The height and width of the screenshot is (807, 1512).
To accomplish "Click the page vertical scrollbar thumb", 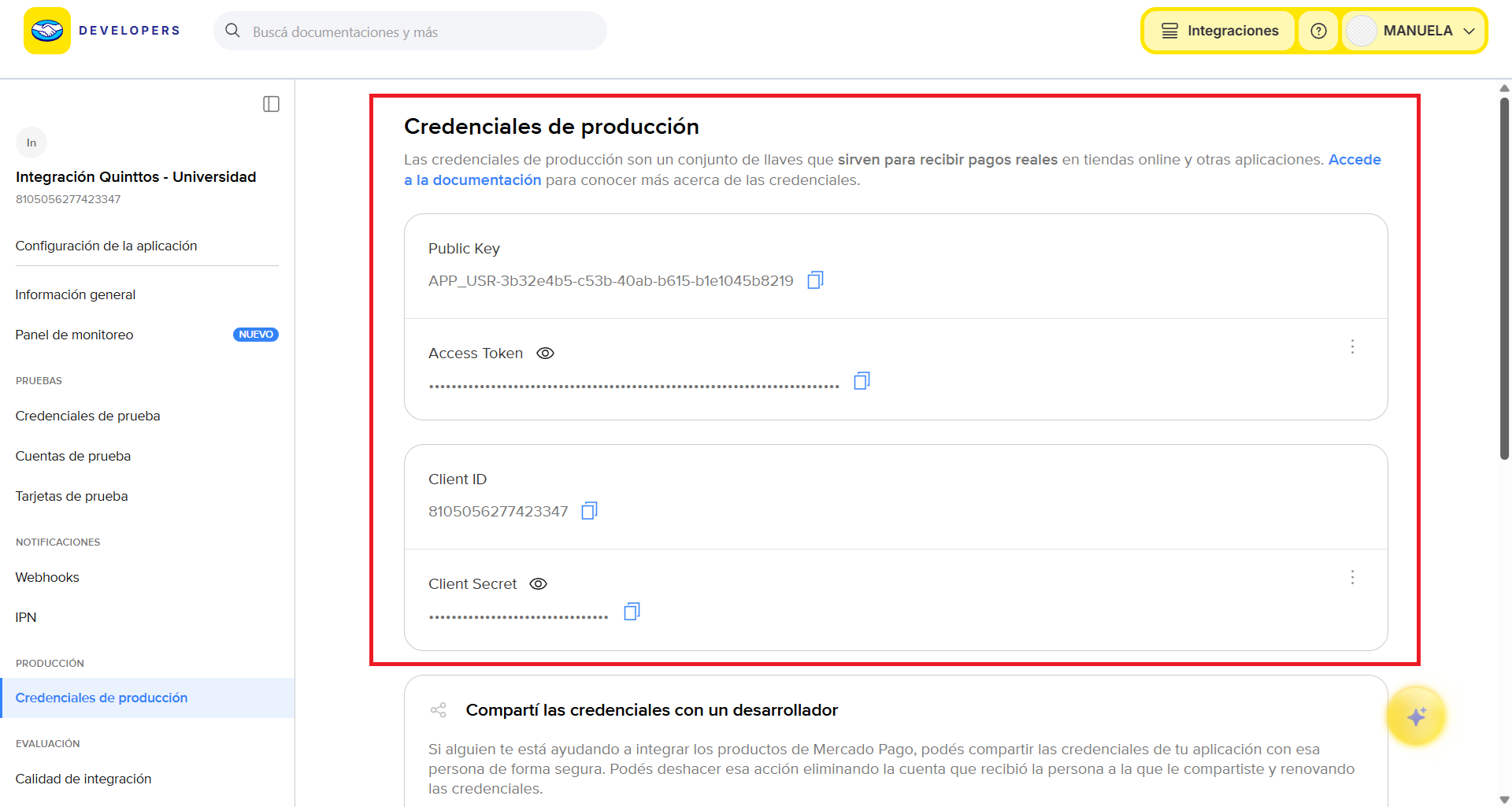I will 1504,277.
